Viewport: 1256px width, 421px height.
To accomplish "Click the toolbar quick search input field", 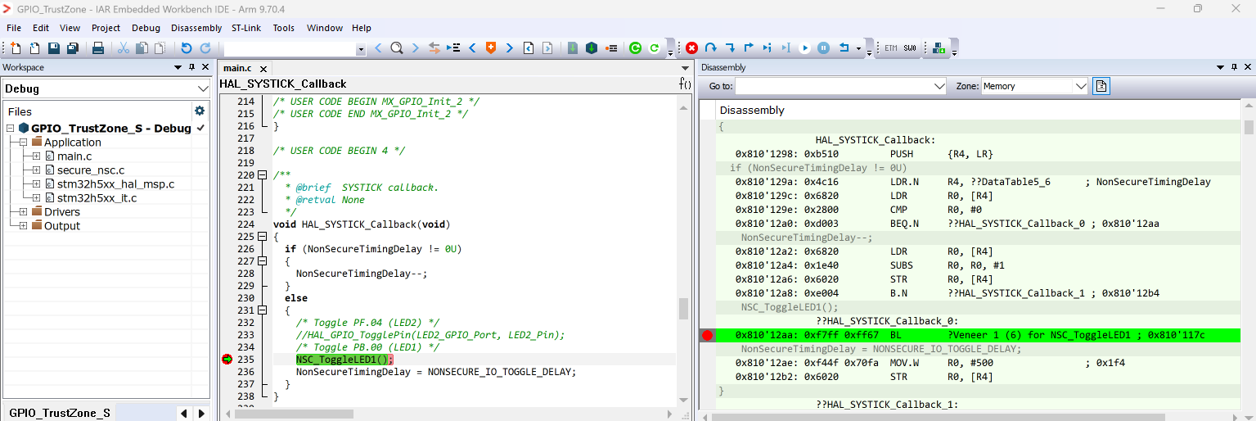I will click(x=289, y=48).
